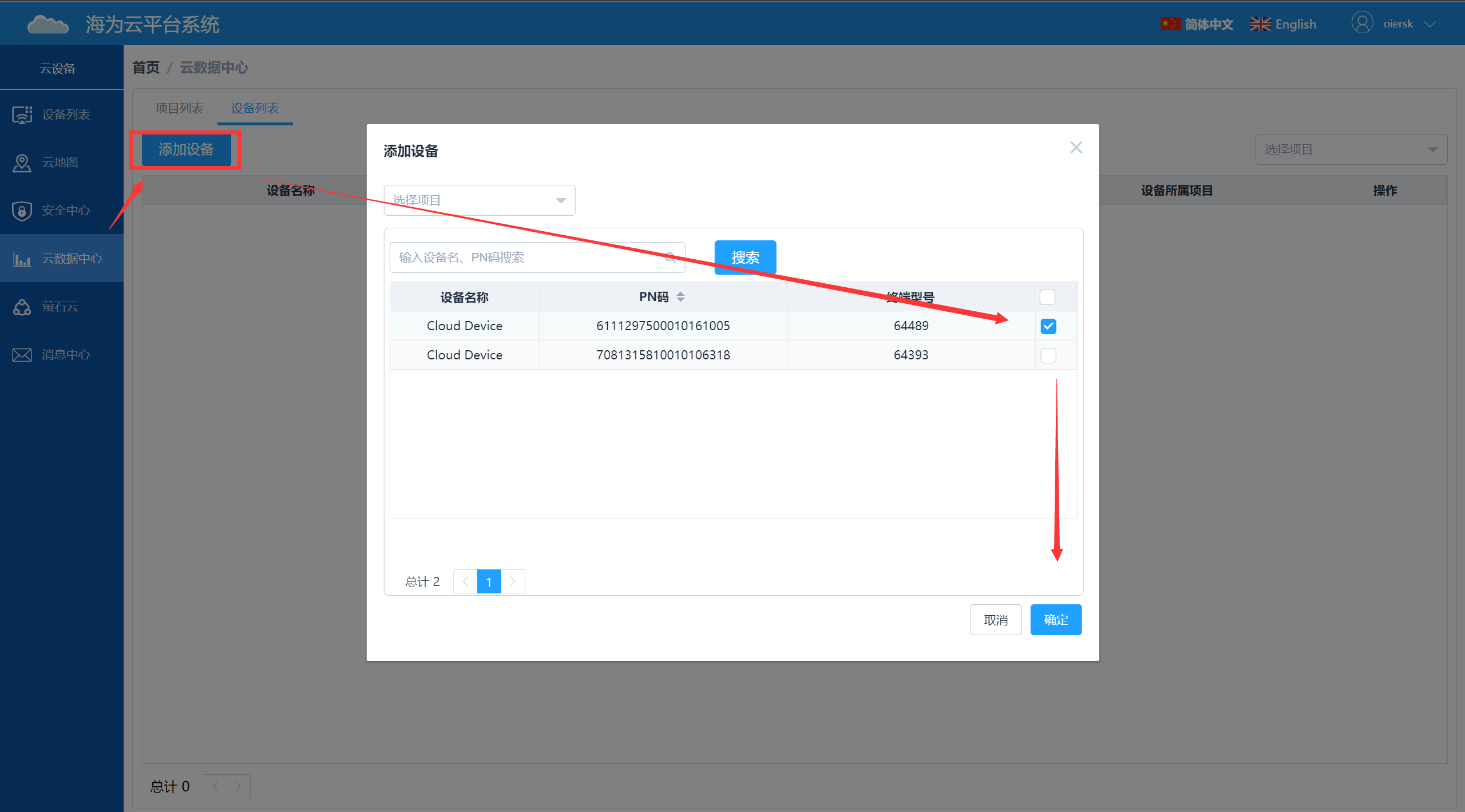
Task: Open the device list sidebar icon
Action: pos(22,114)
